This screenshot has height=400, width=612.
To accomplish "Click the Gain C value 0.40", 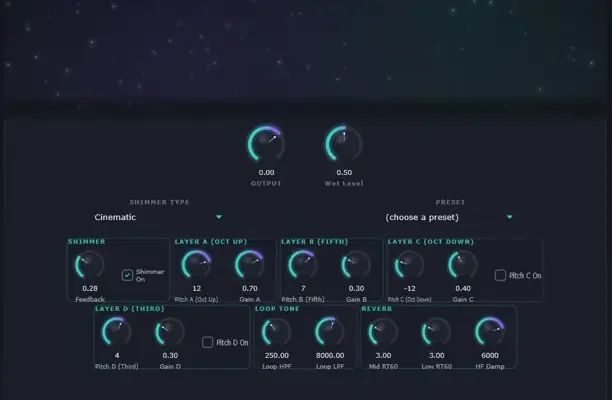I will [463, 288].
